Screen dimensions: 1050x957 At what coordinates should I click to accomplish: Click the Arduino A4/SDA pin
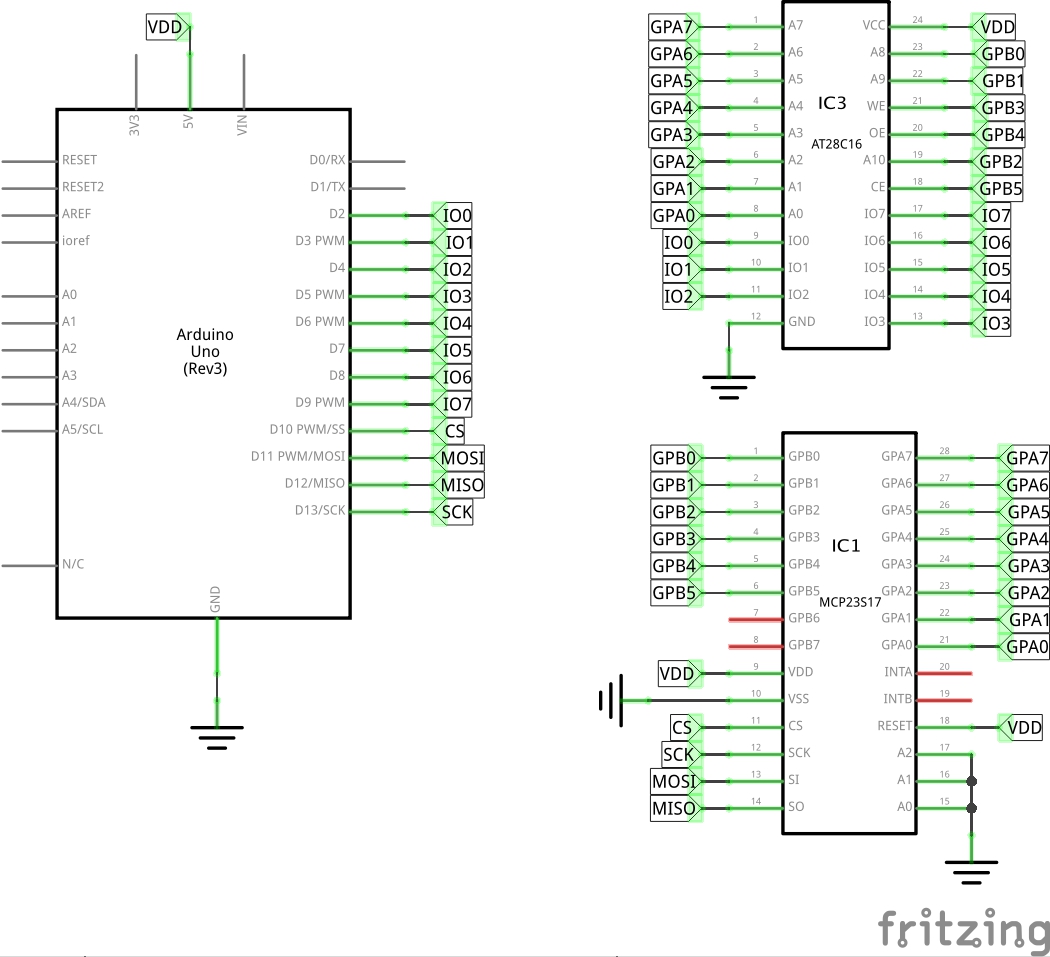pyautogui.click(x=29, y=404)
